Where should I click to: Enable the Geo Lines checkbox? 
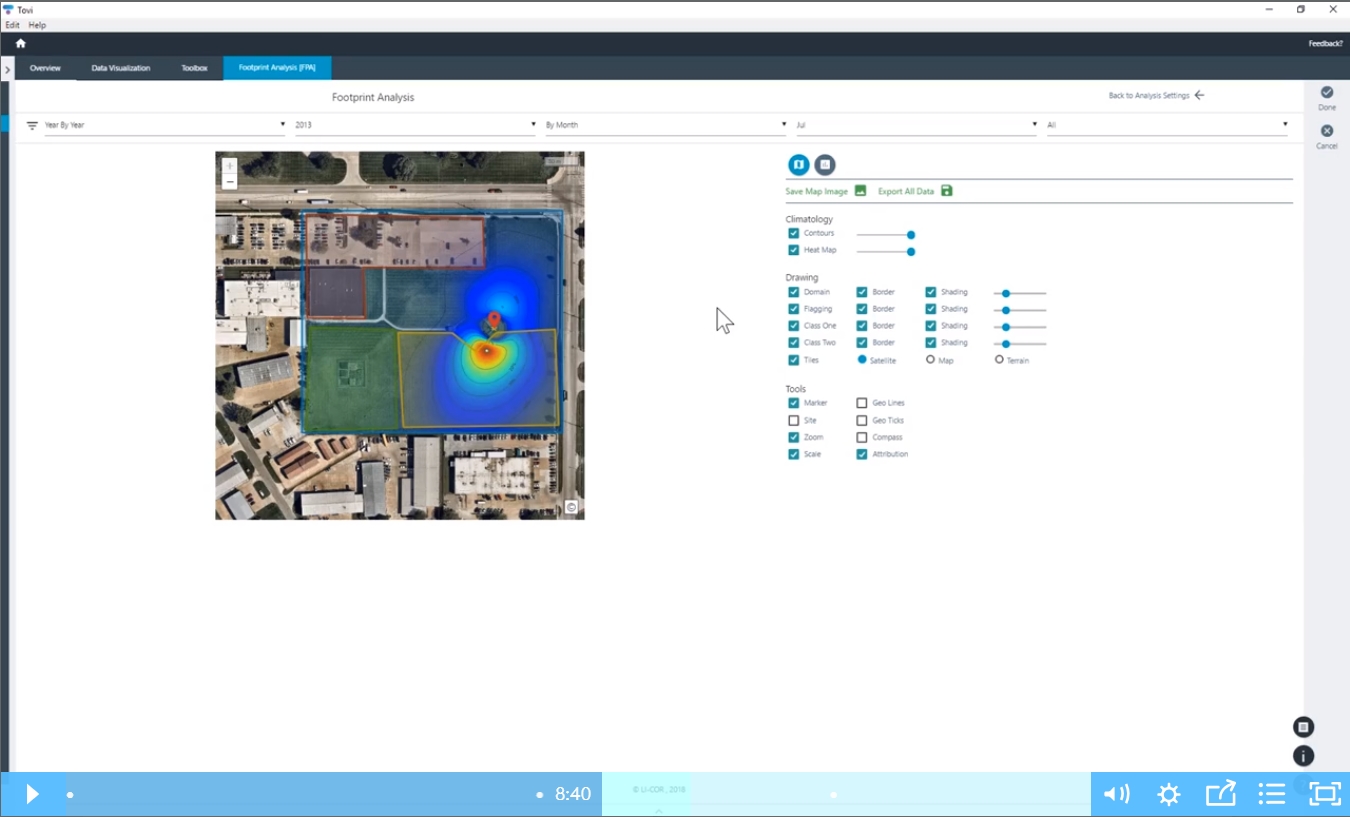862,403
